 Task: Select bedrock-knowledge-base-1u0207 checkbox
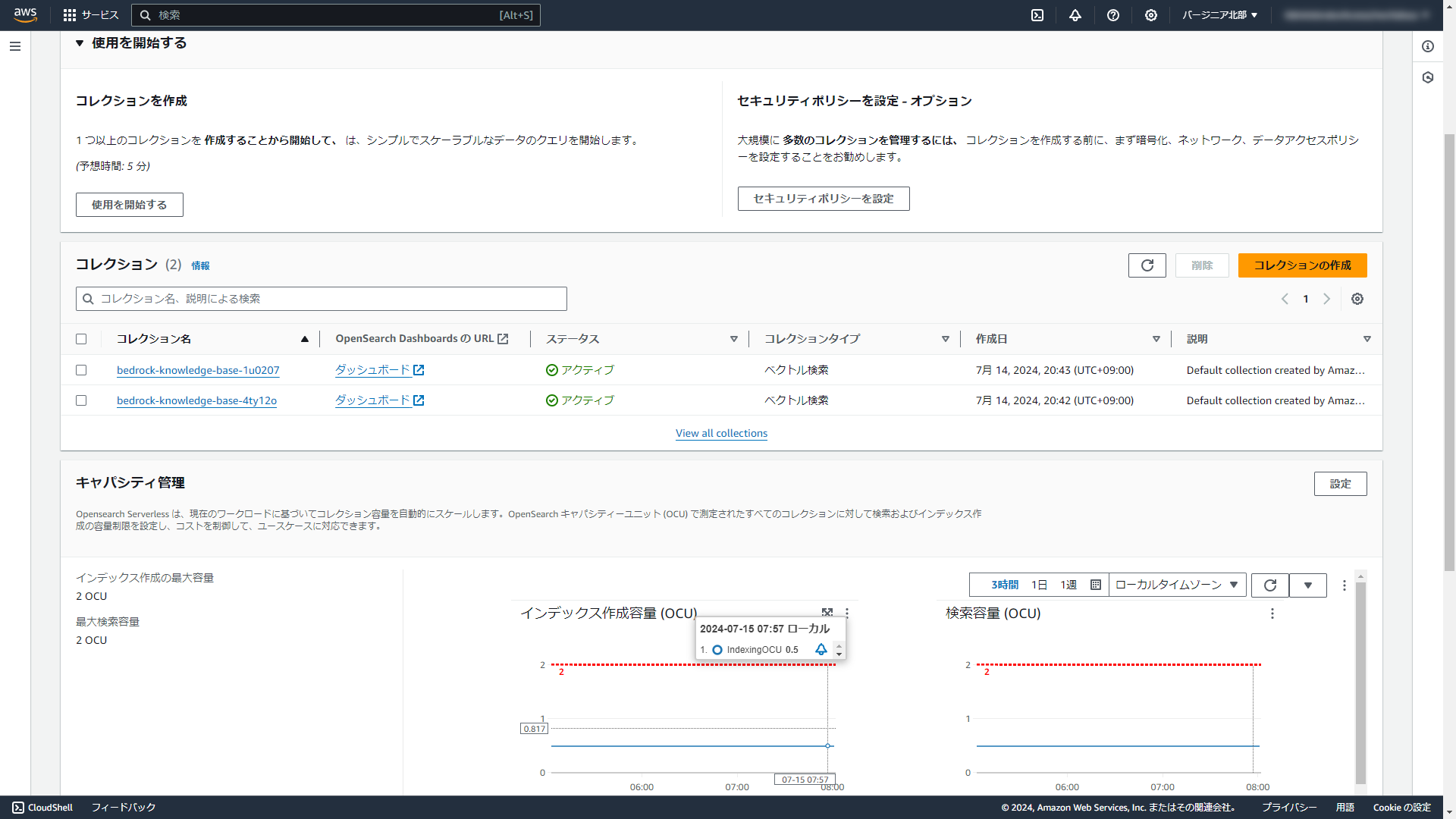point(81,370)
